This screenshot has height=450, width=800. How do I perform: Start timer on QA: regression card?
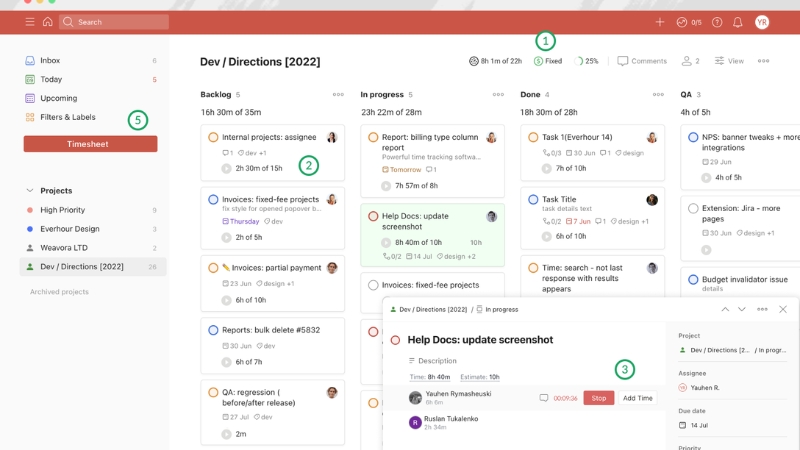pyautogui.click(x=227, y=434)
